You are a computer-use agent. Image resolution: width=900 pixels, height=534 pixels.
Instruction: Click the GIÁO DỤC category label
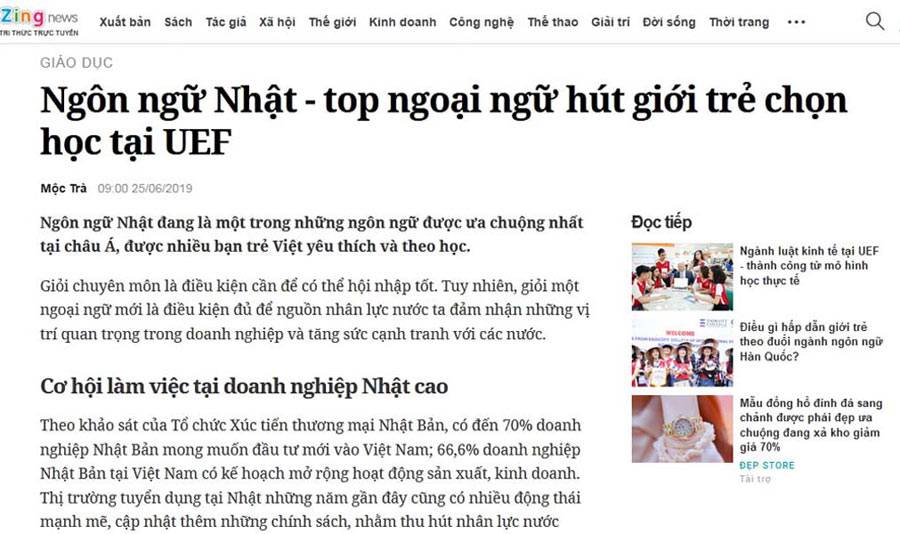76,63
